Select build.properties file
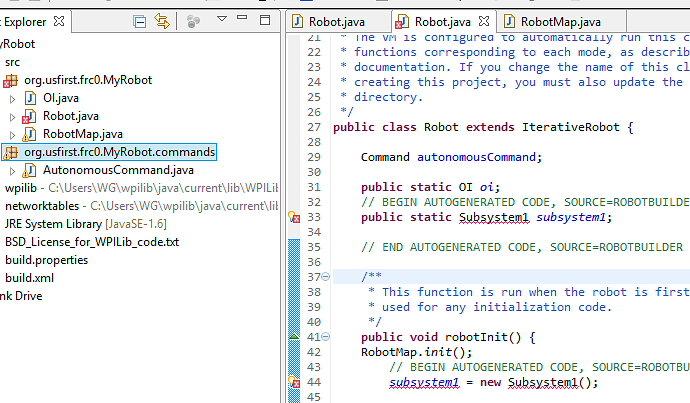The height and width of the screenshot is (403, 690). coord(47,260)
